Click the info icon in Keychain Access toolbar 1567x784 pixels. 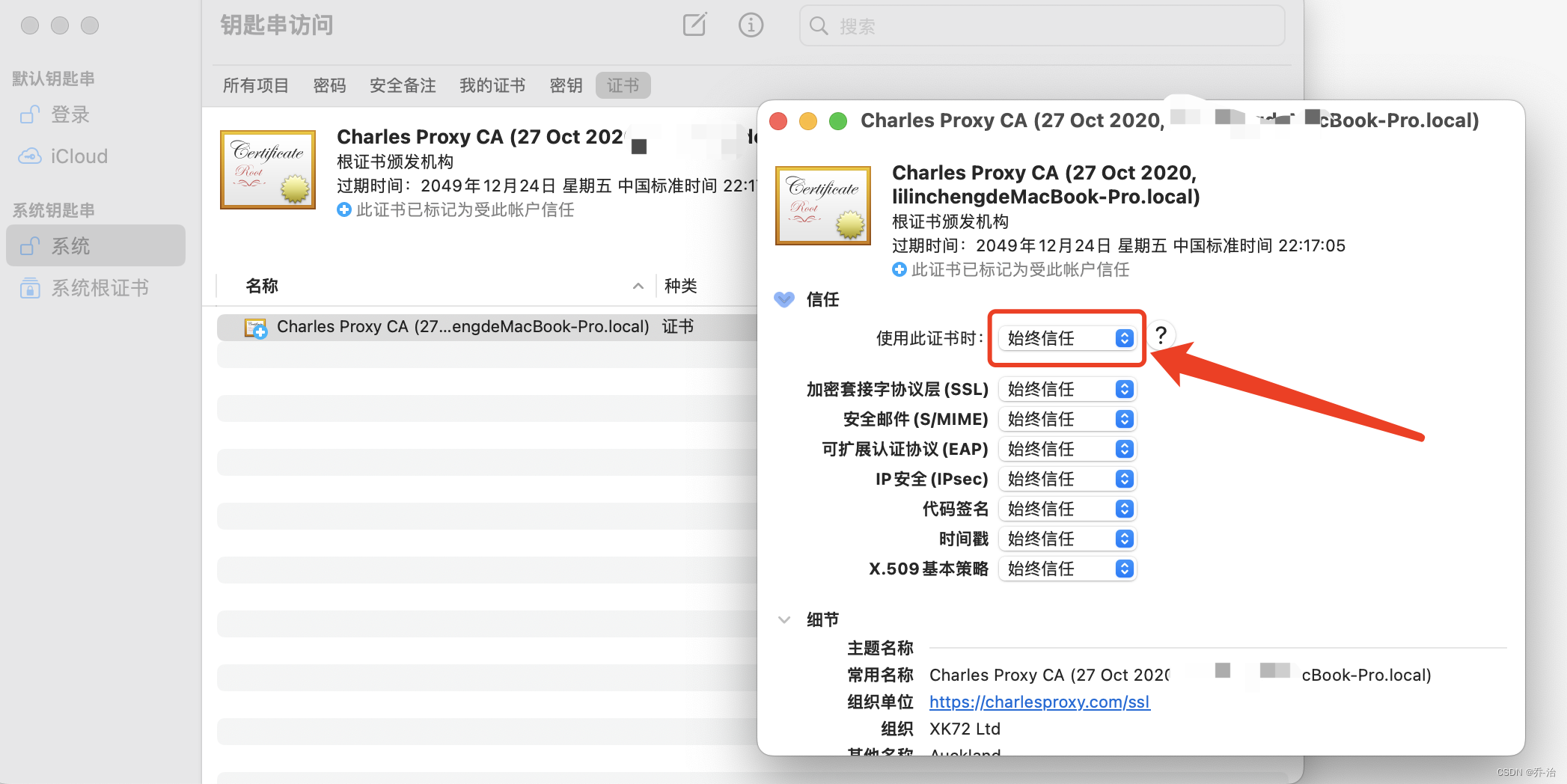(x=751, y=25)
